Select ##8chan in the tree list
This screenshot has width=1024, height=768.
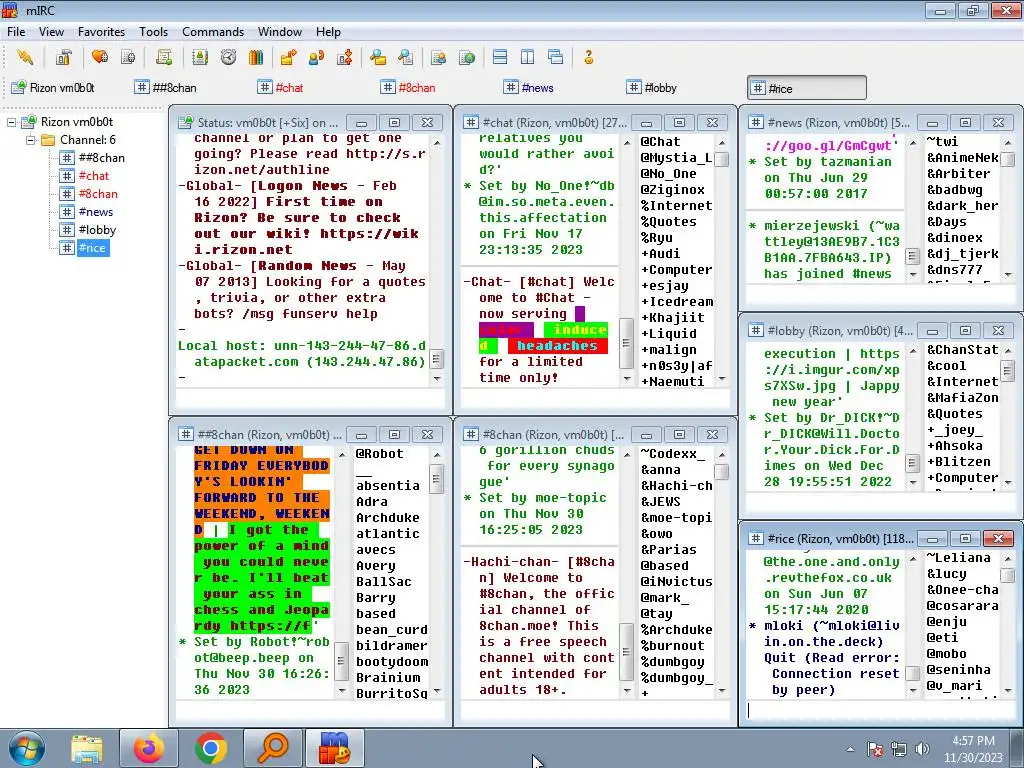pos(101,157)
